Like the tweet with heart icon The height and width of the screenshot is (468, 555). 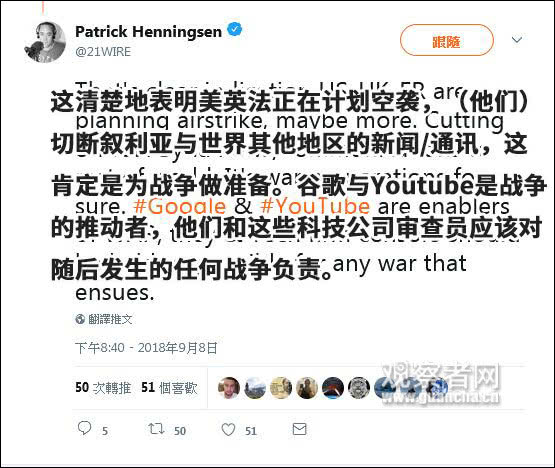tap(228, 429)
